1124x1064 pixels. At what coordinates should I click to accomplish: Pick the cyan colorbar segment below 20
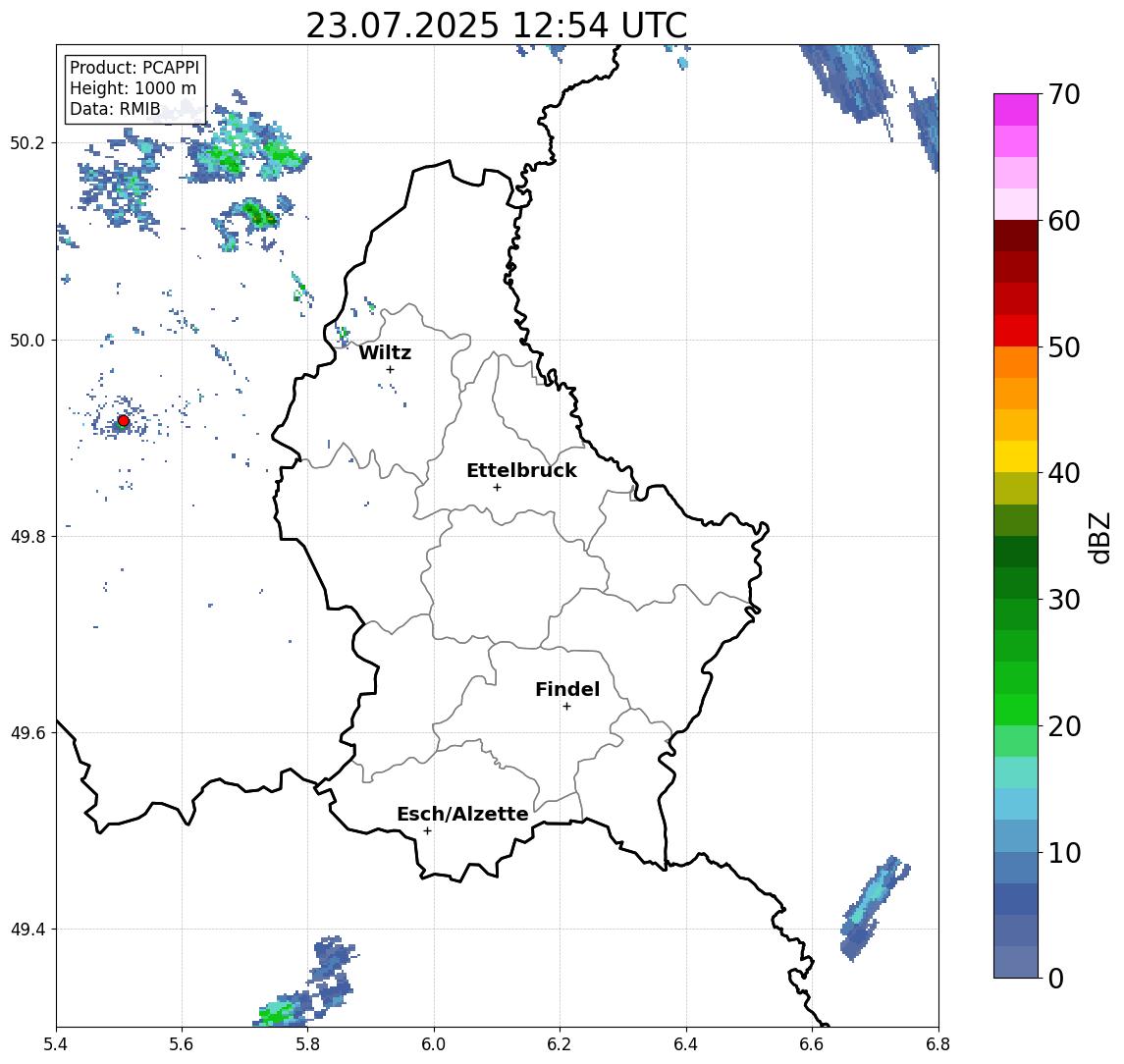tap(1016, 772)
